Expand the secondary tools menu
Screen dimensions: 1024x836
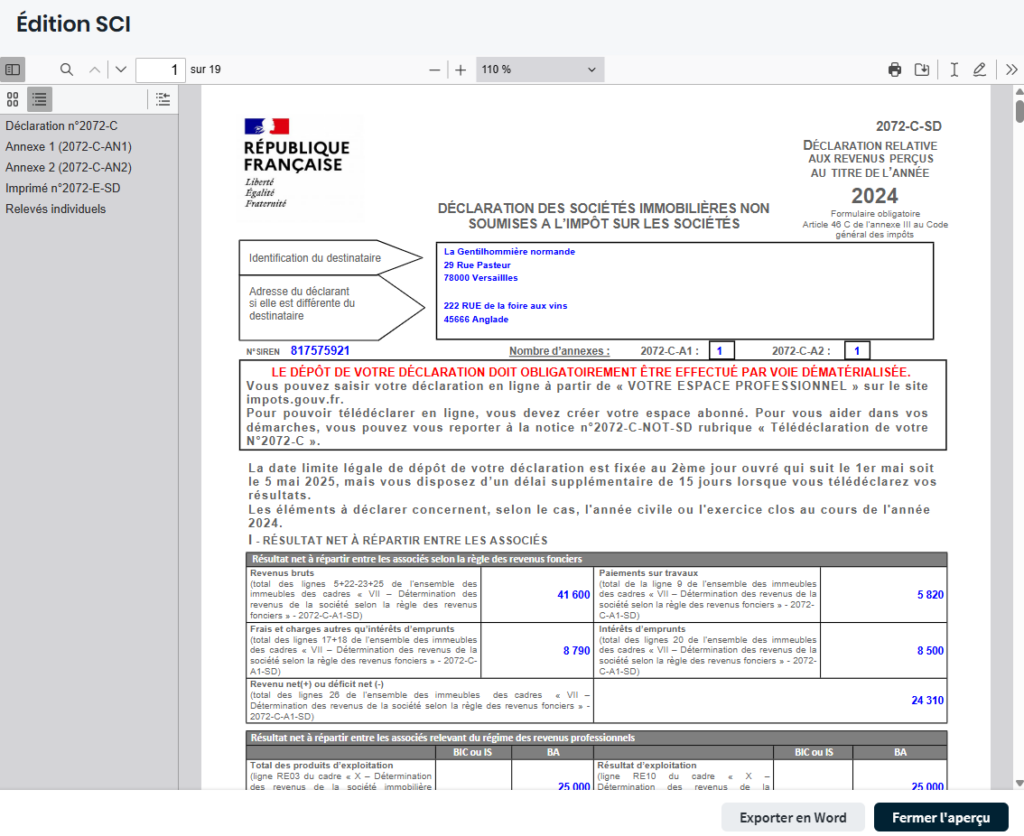tap(1011, 70)
